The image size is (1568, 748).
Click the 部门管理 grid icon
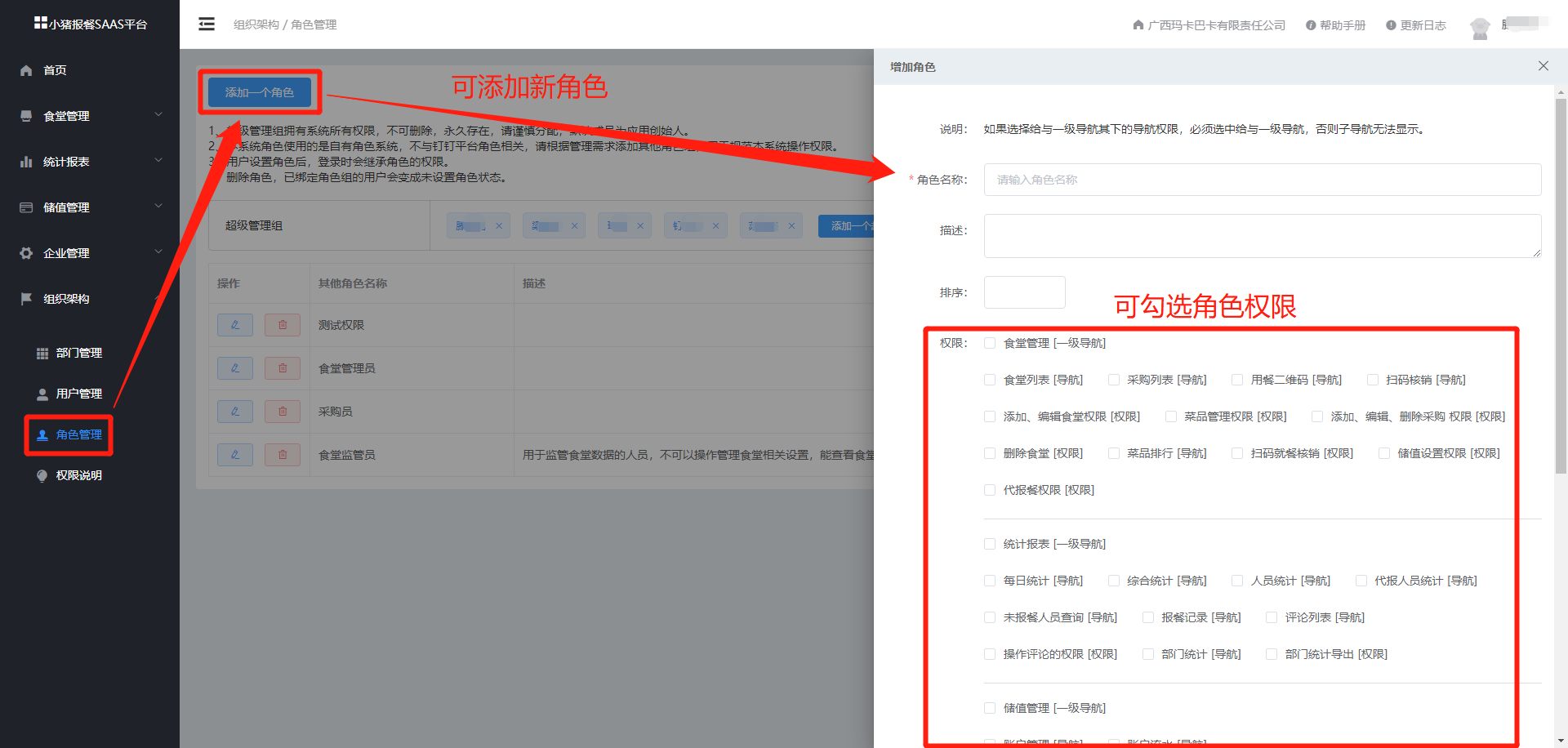(x=42, y=353)
